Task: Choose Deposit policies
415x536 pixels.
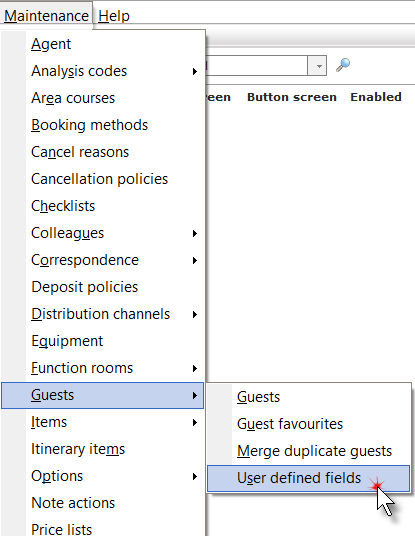Action: point(103,287)
